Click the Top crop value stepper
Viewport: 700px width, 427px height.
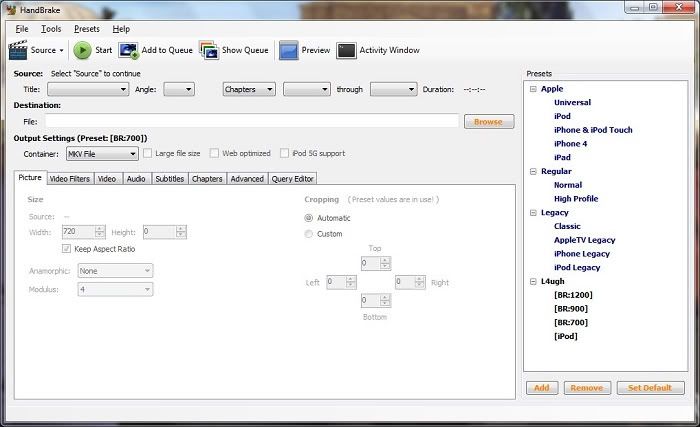385,263
